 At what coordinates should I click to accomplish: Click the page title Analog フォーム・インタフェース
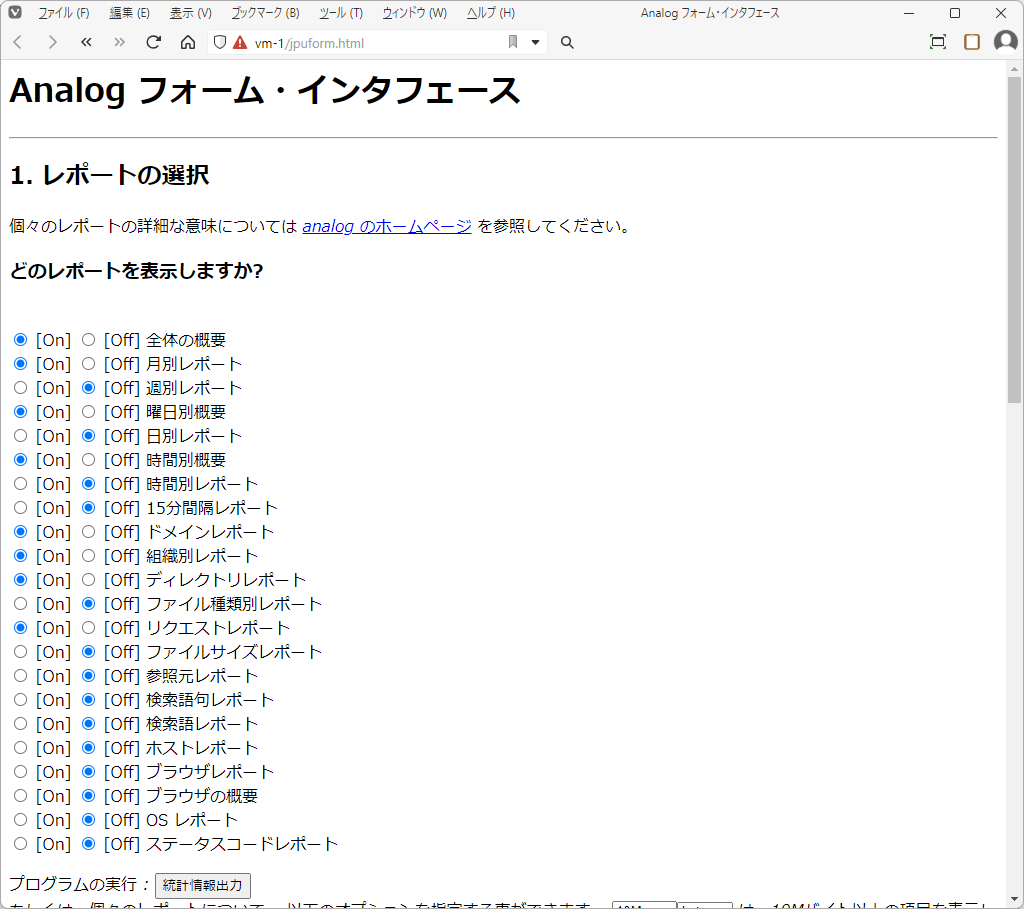(x=264, y=91)
